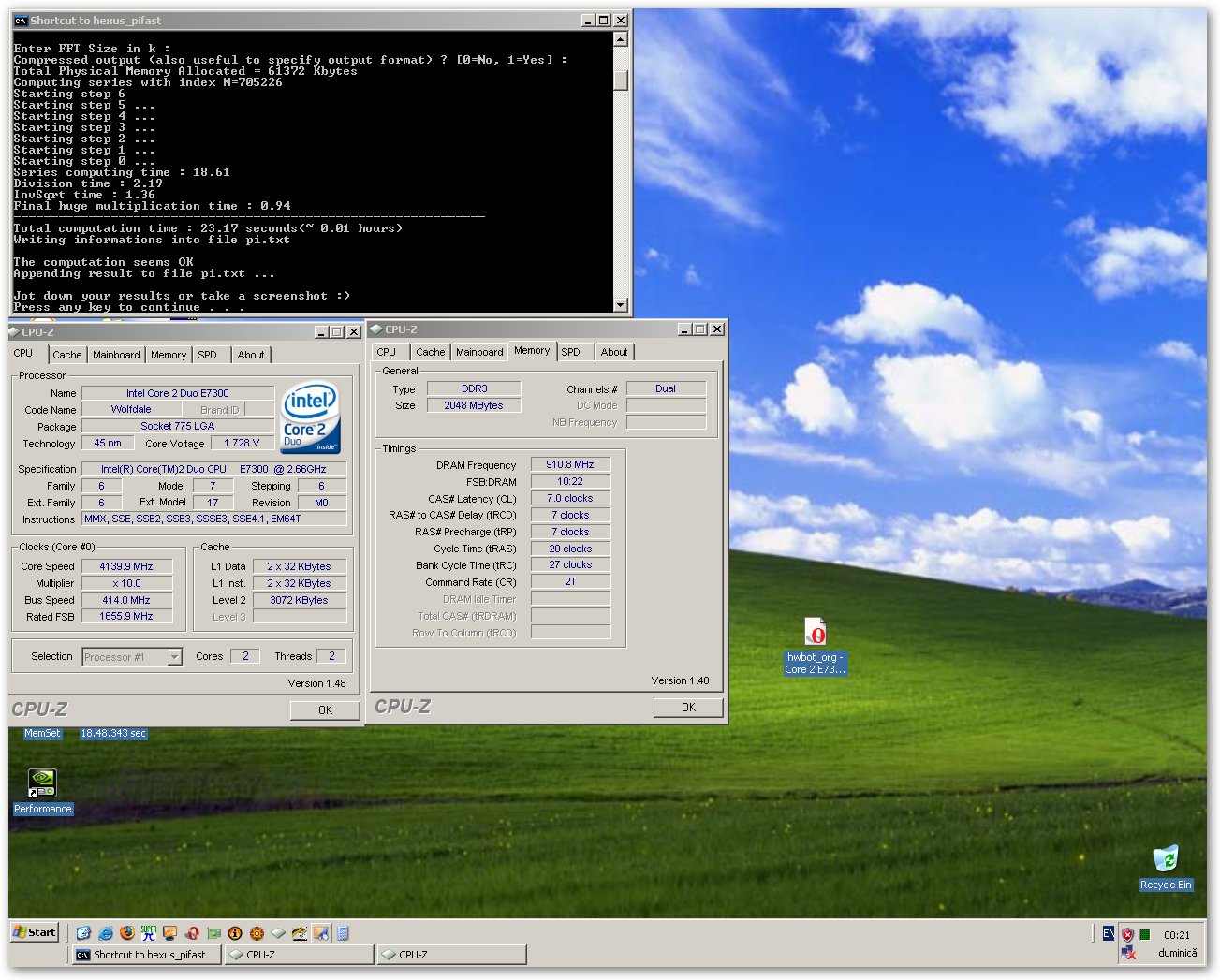Click the Level 2 cache value '3072 KBytes'
1220x980 pixels.
pyautogui.click(x=299, y=600)
